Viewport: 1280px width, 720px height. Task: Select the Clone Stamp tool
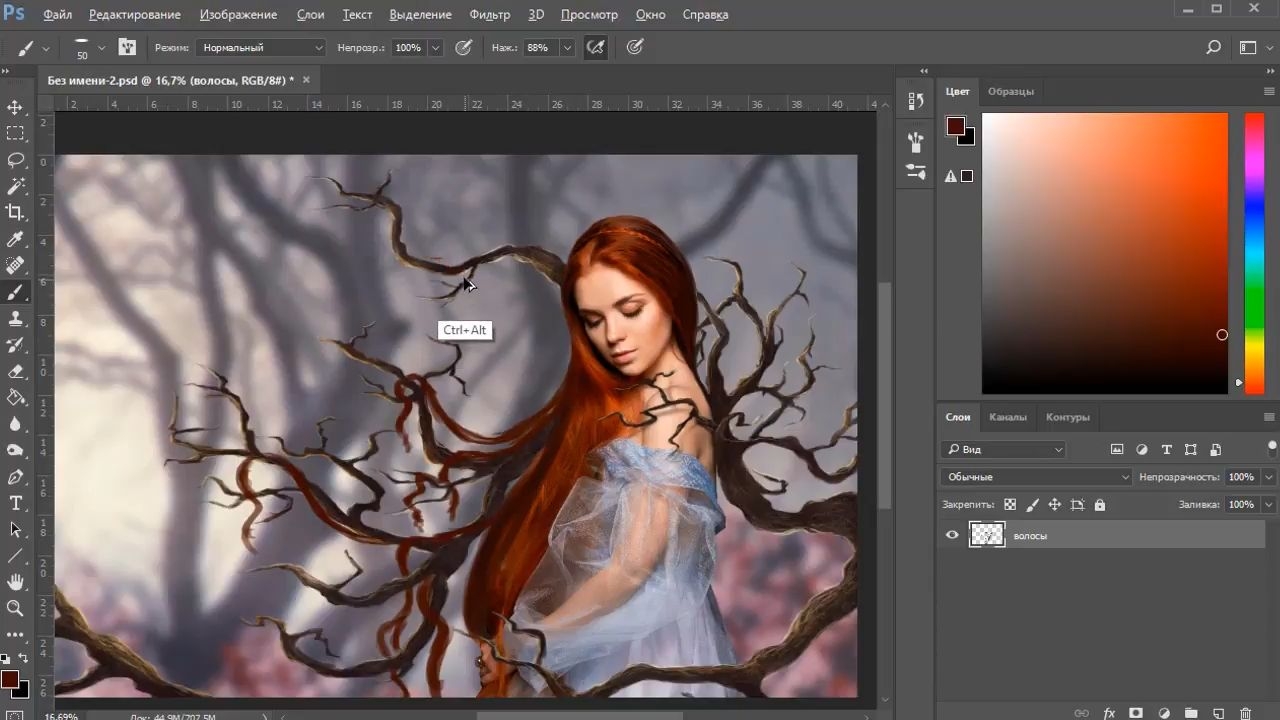pos(15,318)
